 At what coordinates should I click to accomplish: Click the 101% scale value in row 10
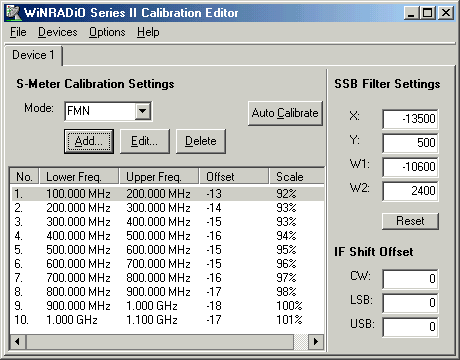pyautogui.click(x=289, y=320)
